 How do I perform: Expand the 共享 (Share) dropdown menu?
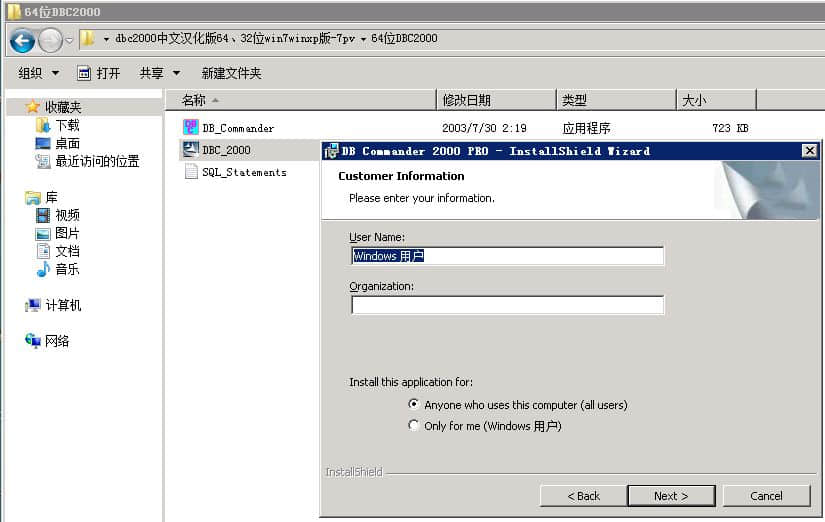(160, 73)
